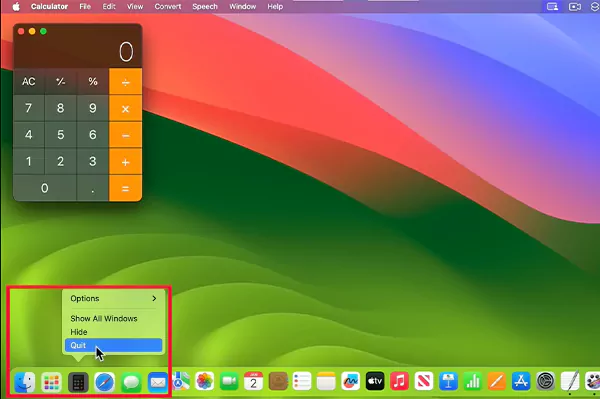The height and width of the screenshot is (399, 600).
Task: Click the Calculator icon in the Dock
Action: [x=78, y=382]
